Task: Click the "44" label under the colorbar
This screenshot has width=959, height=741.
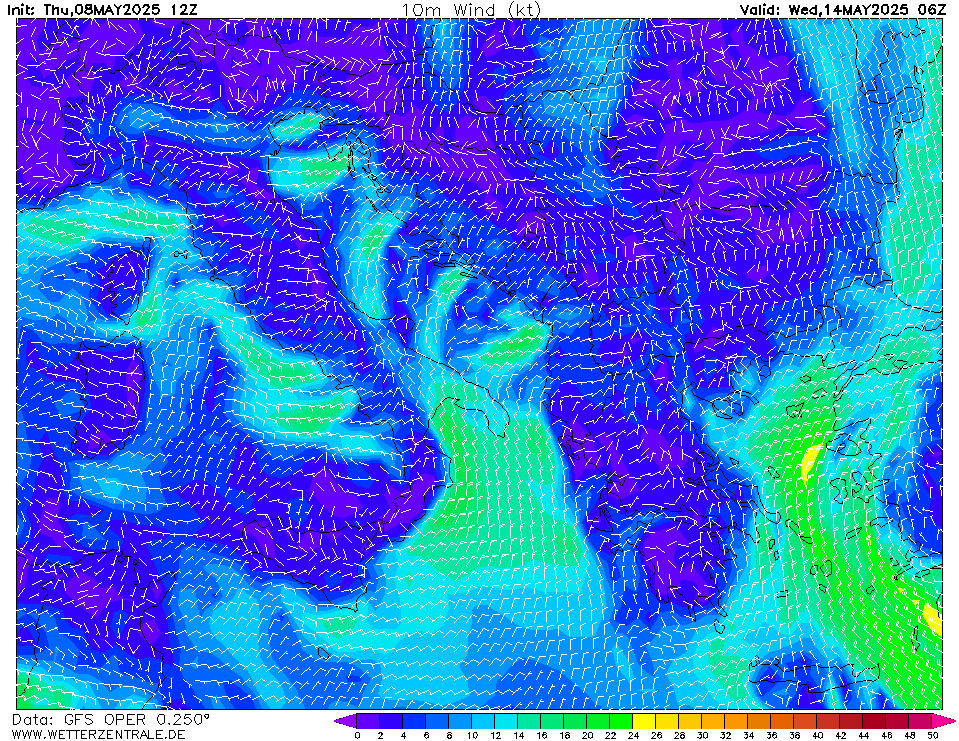Action: [x=864, y=735]
